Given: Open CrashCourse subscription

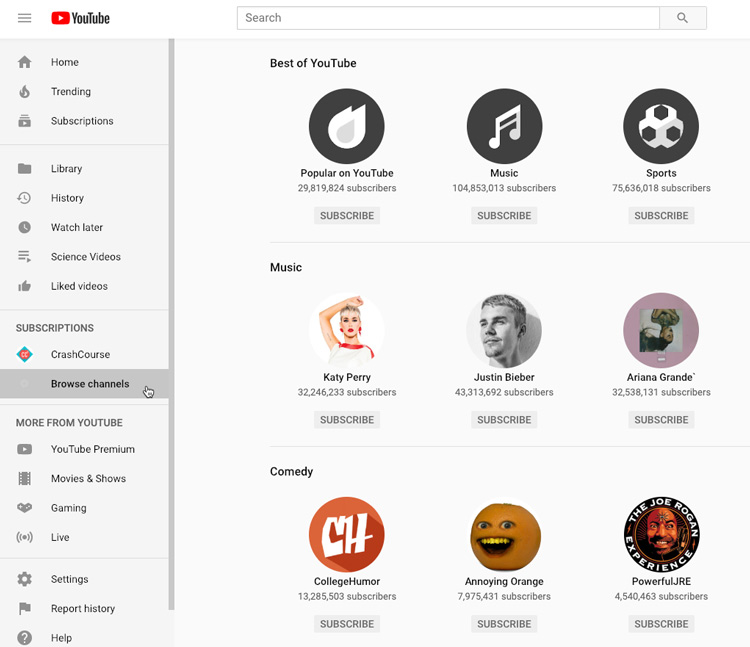Looking at the screenshot, I should [x=84, y=354].
